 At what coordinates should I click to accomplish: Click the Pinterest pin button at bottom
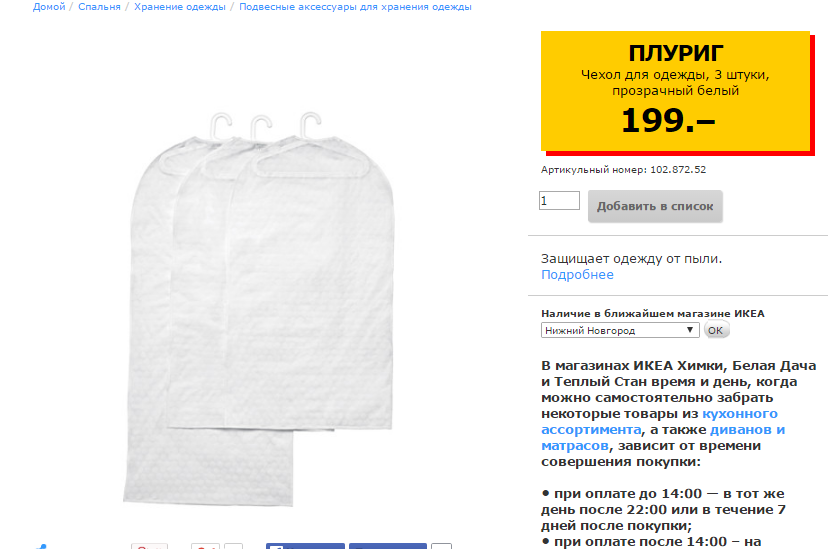pos(149,546)
